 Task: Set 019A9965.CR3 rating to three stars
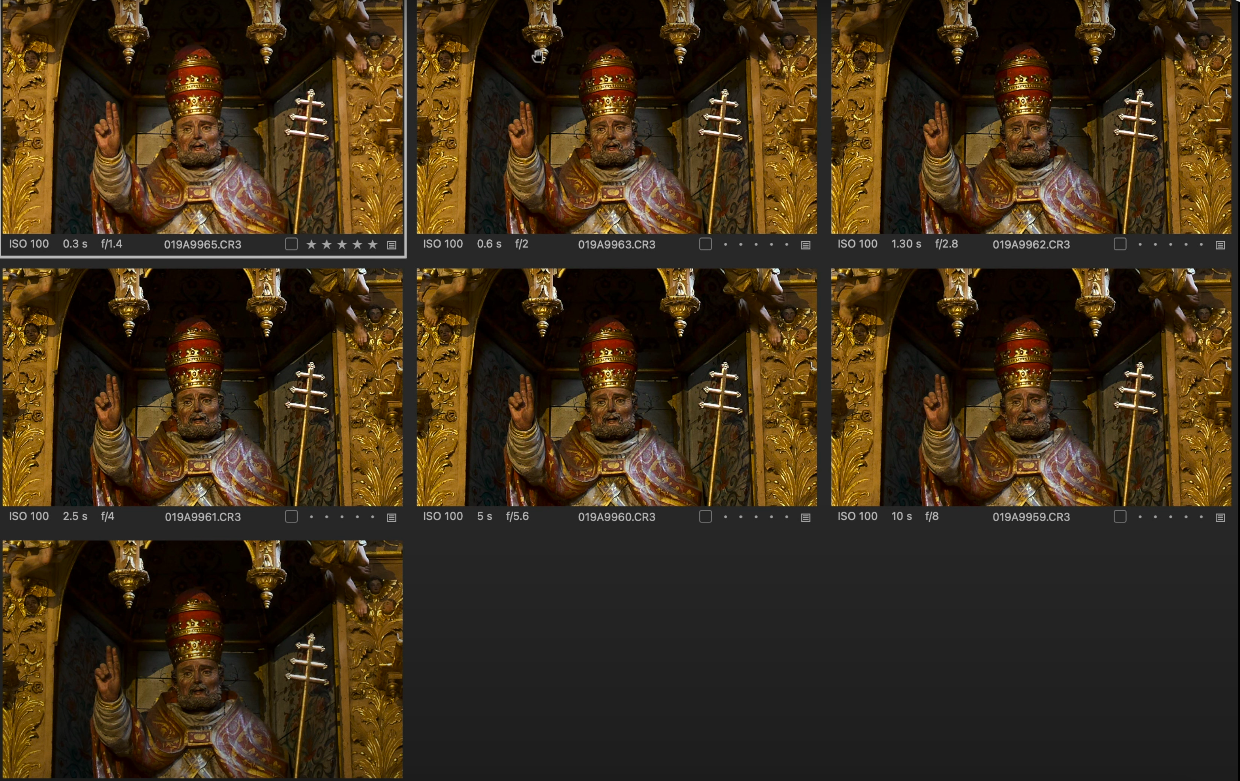tap(342, 244)
